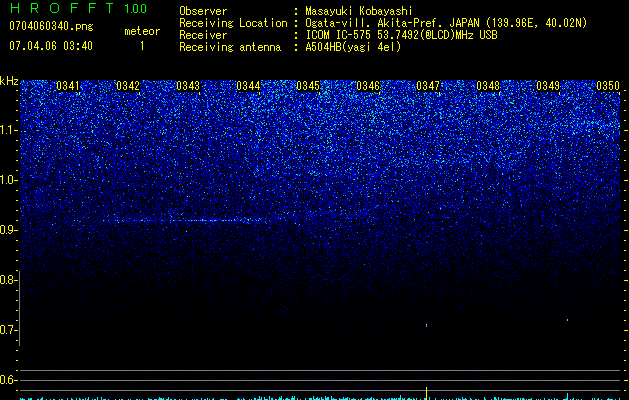This screenshot has width=629, height=400.
Task: Click the 0346 time marker
Action: point(368,86)
